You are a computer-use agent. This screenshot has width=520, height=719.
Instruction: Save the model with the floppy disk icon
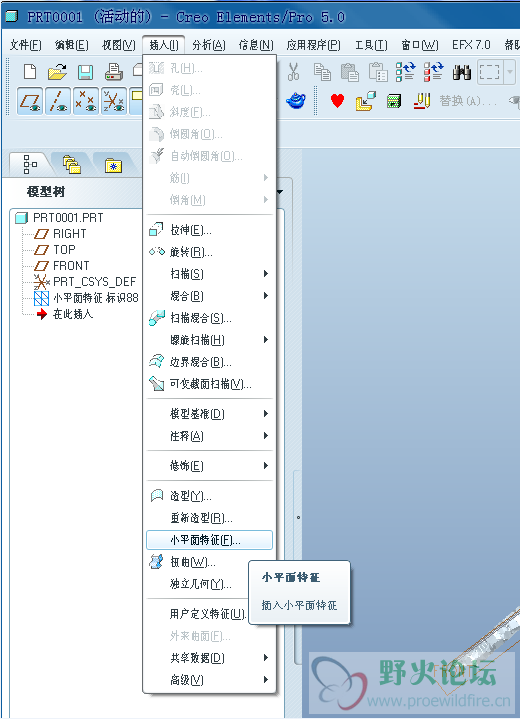pos(85,72)
